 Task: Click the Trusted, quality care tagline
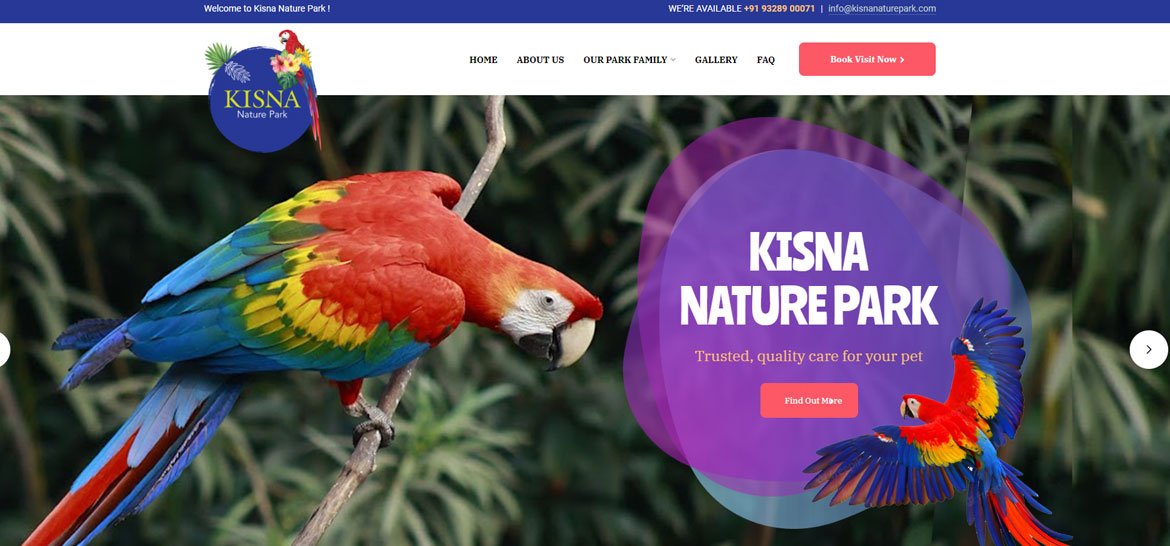click(809, 356)
